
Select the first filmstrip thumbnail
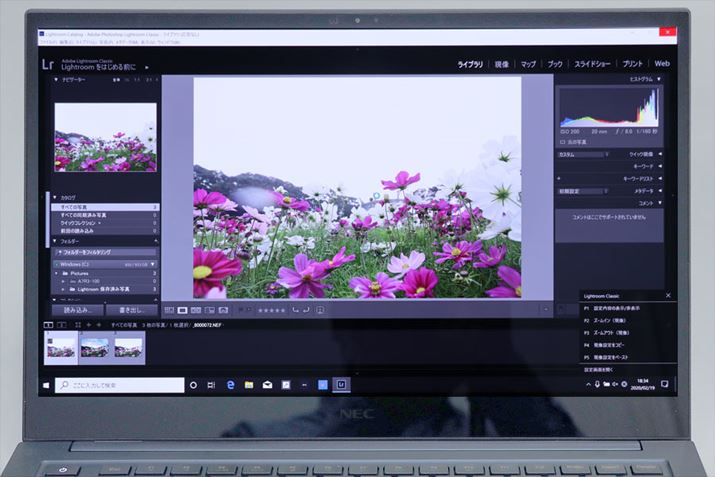[61, 348]
